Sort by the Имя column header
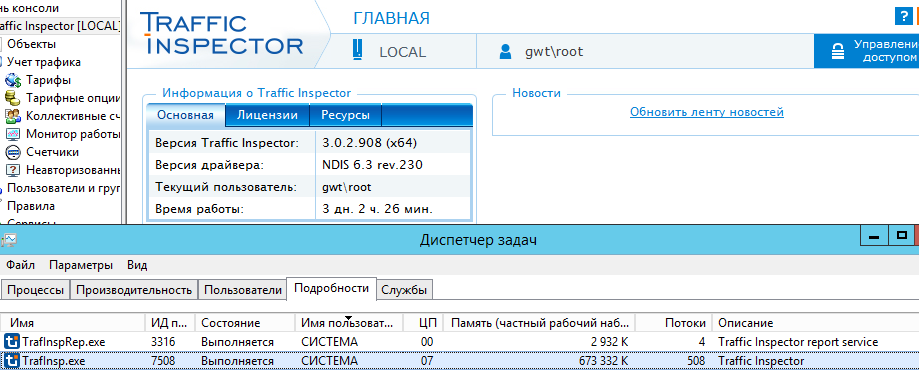919x370 pixels. pyautogui.click(x=73, y=323)
